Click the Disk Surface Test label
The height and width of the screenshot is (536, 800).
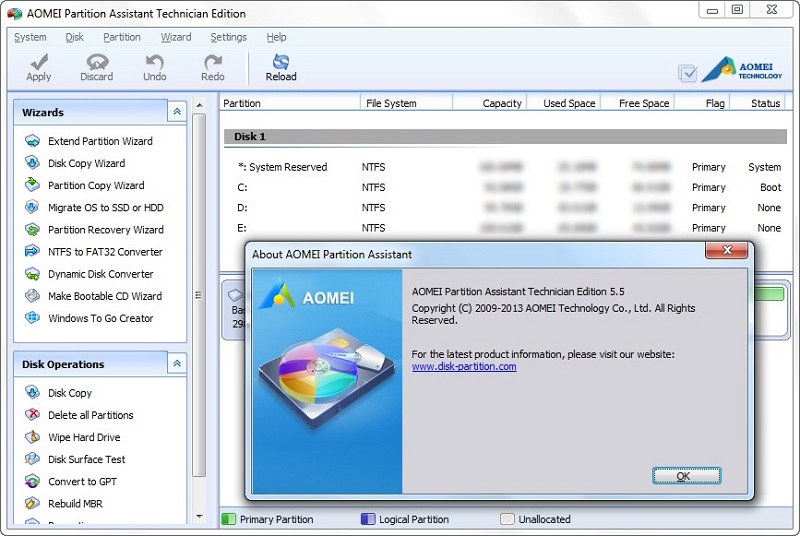86,459
